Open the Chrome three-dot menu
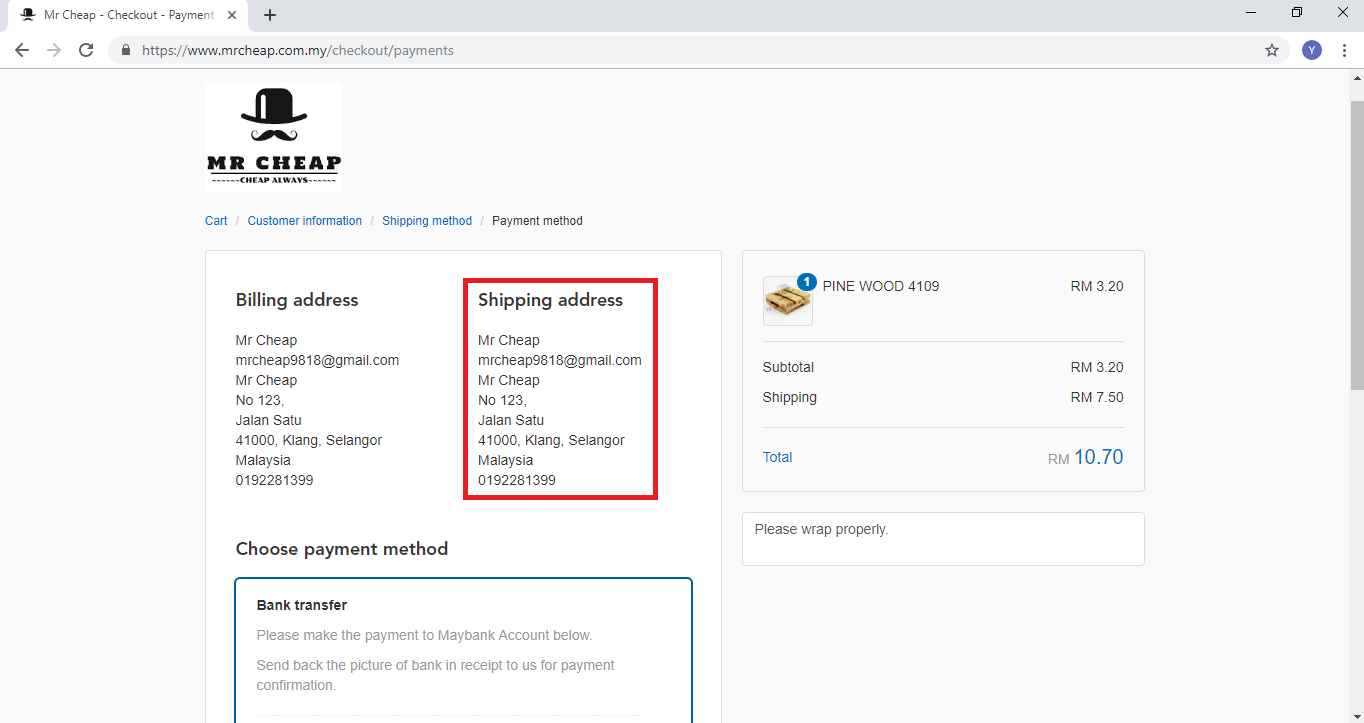 pyautogui.click(x=1344, y=50)
